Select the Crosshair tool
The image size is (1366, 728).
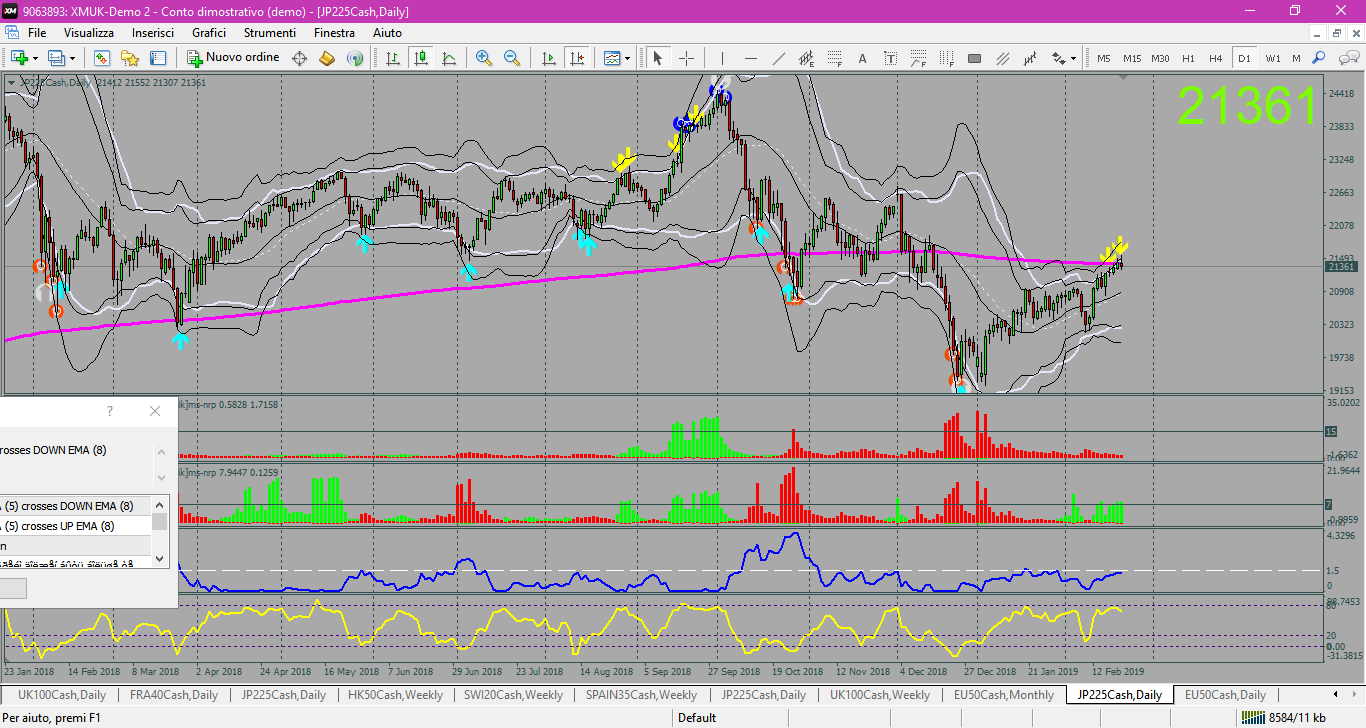[x=686, y=58]
